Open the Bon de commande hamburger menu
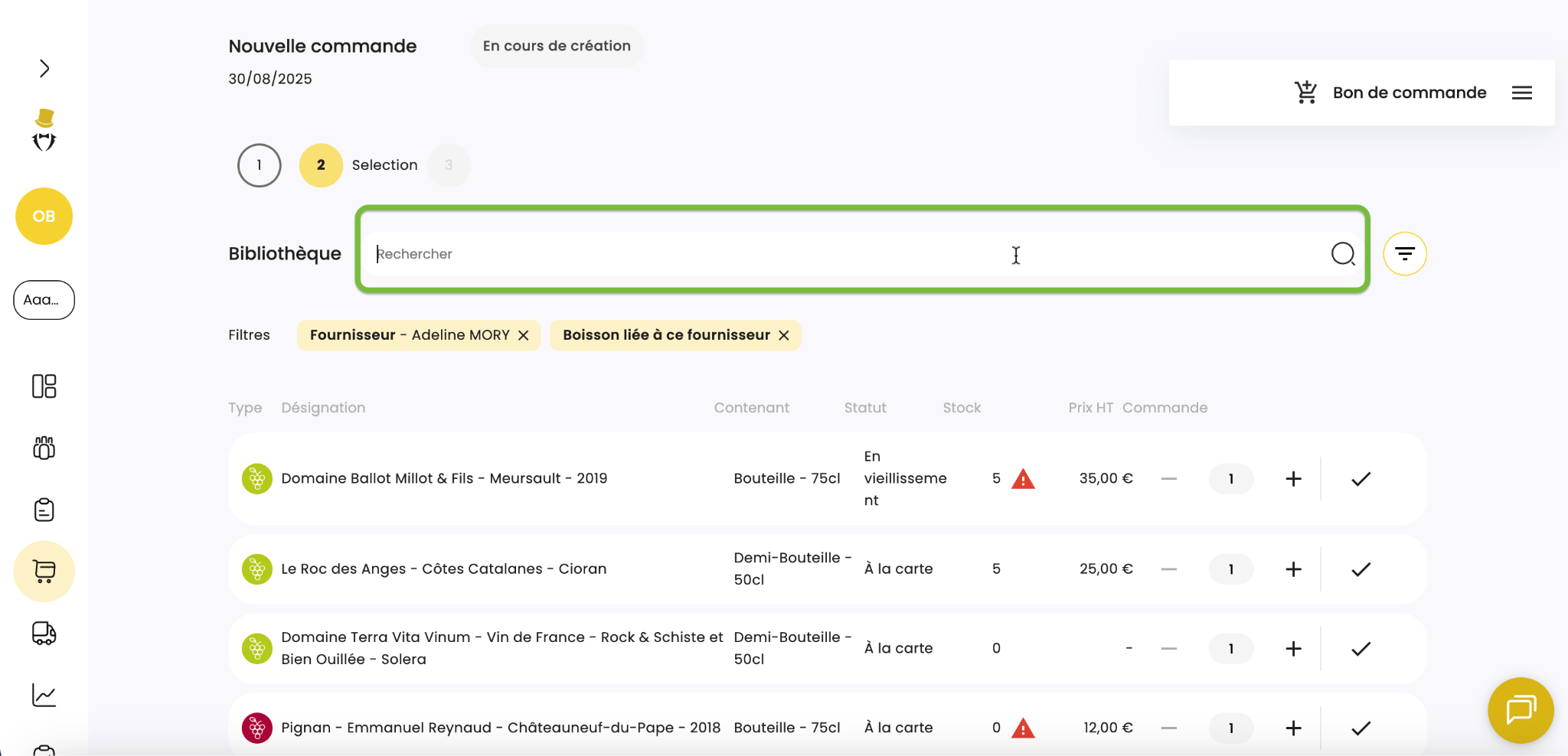The height and width of the screenshot is (756, 1568). coord(1521,93)
